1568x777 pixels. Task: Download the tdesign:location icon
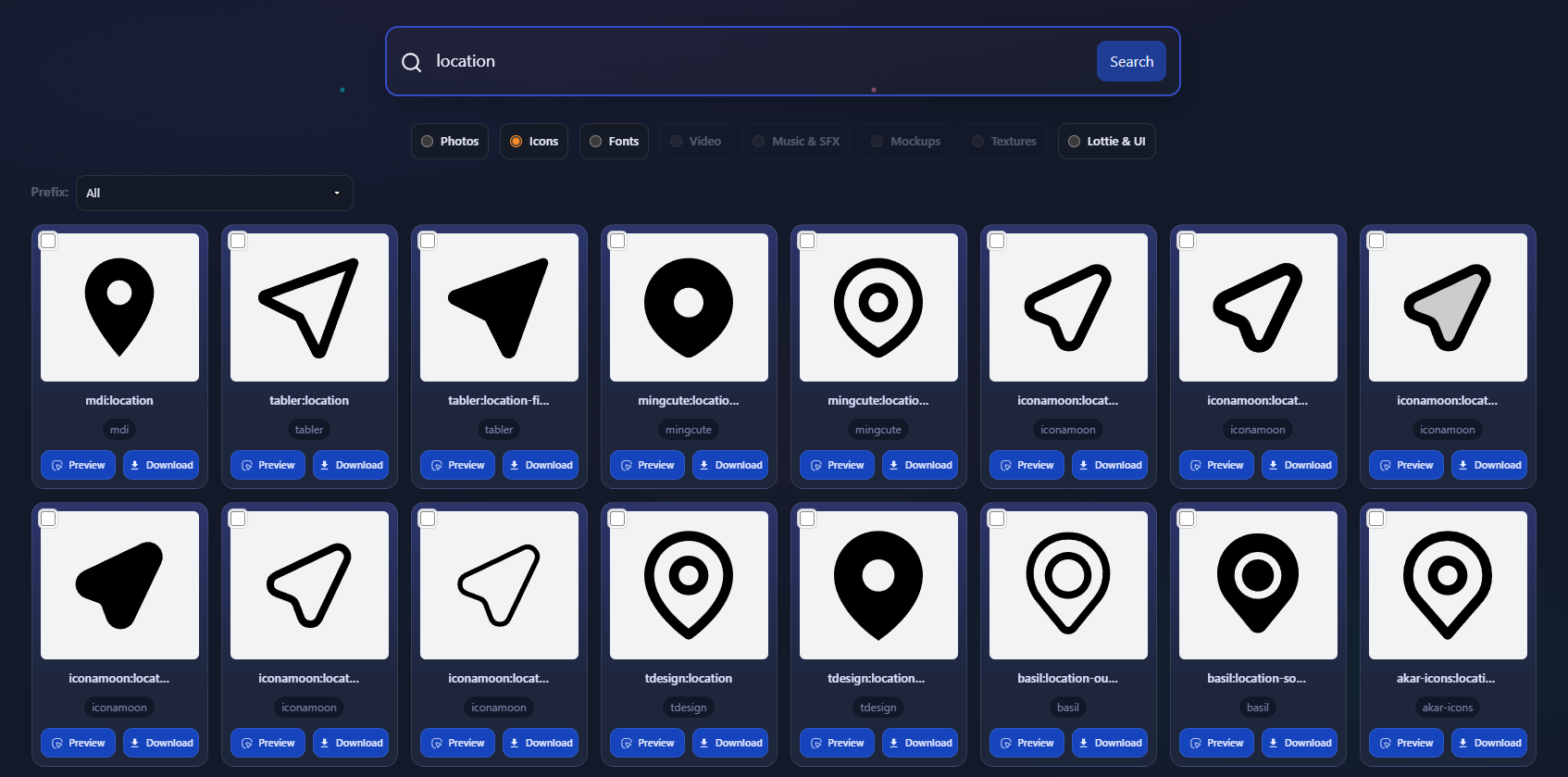(730, 743)
